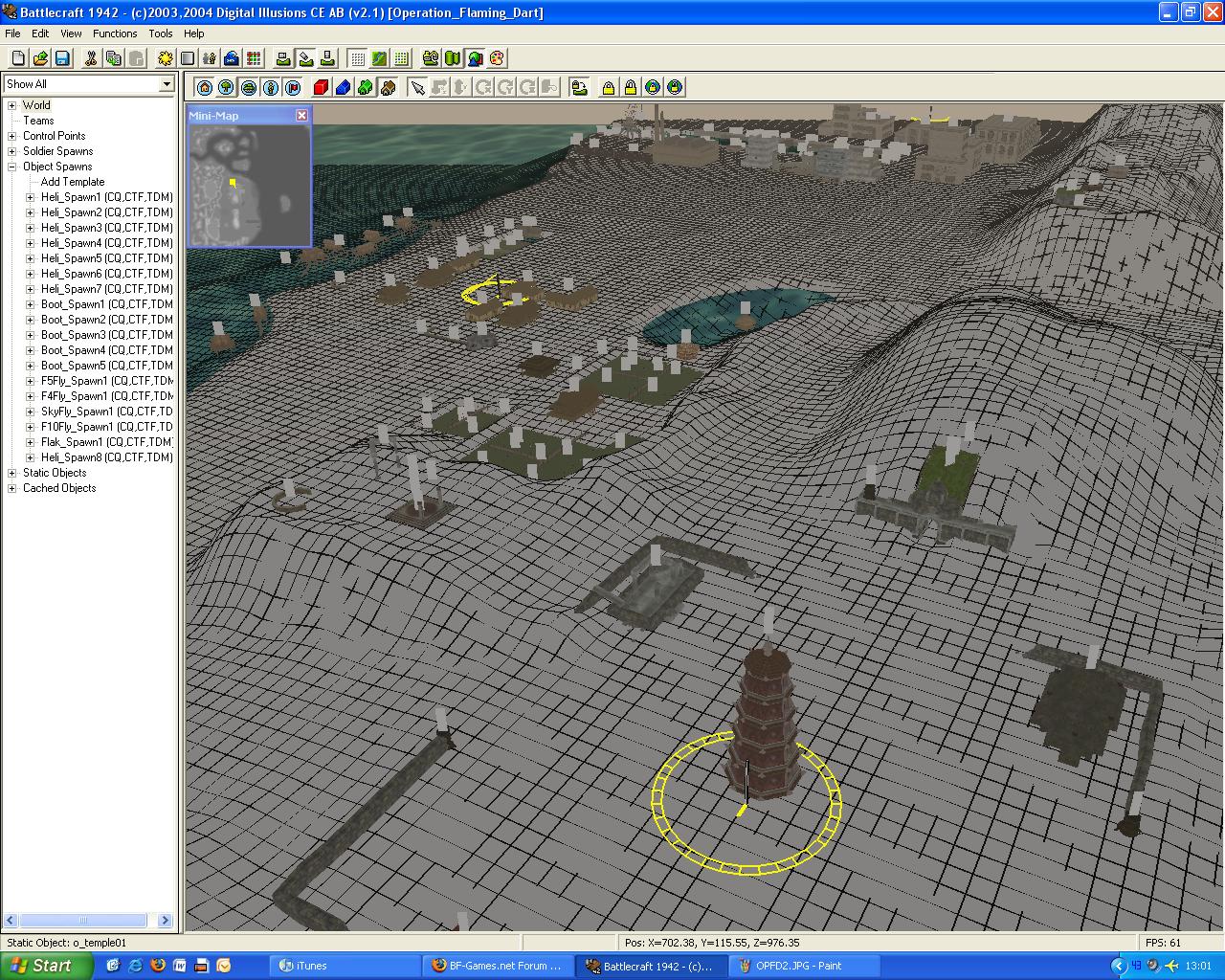The height and width of the screenshot is (980, 1225).
Task: Click the Save map floppy disk icon
Action: tap(62, 58)
